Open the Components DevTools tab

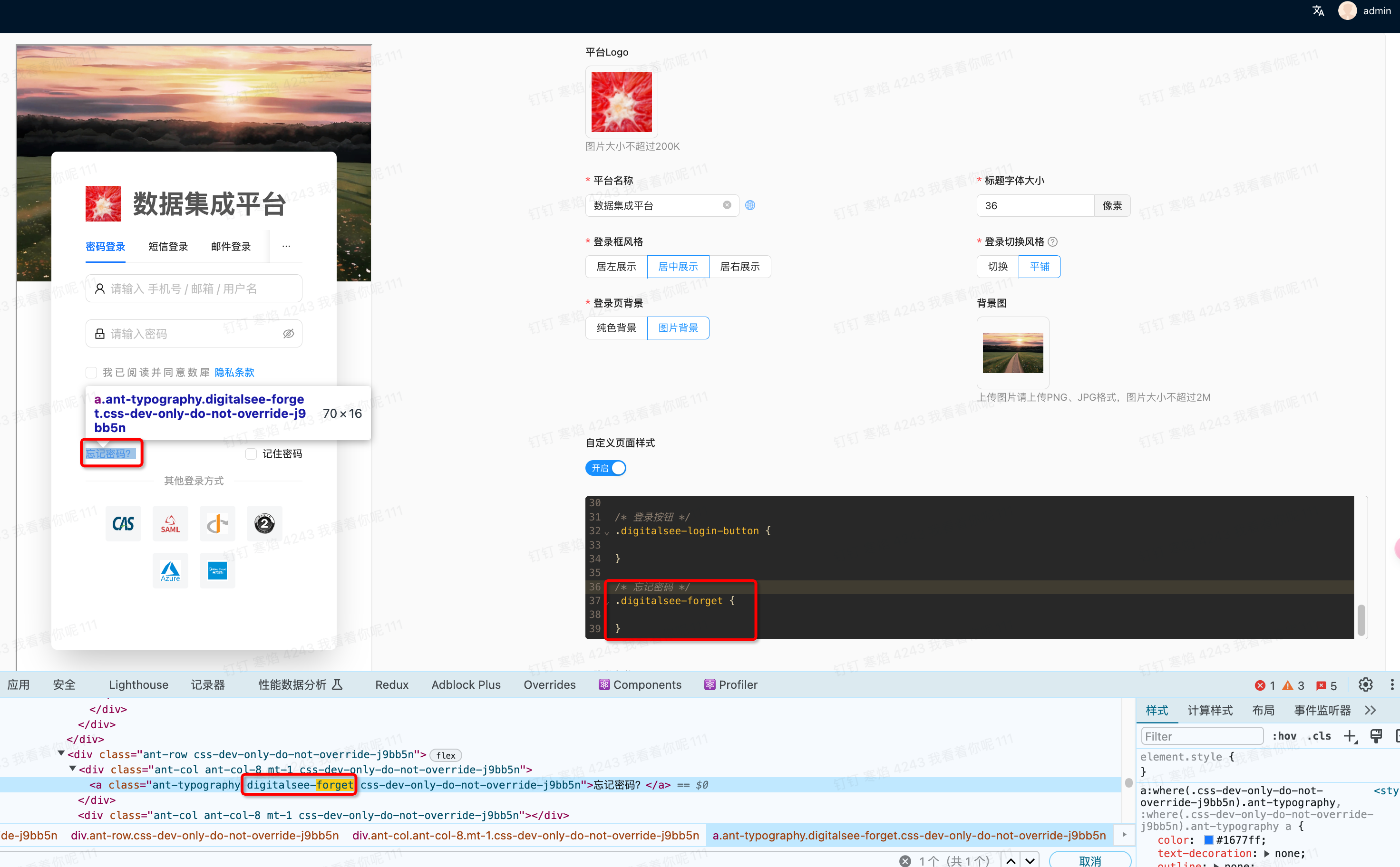point(640,684)
